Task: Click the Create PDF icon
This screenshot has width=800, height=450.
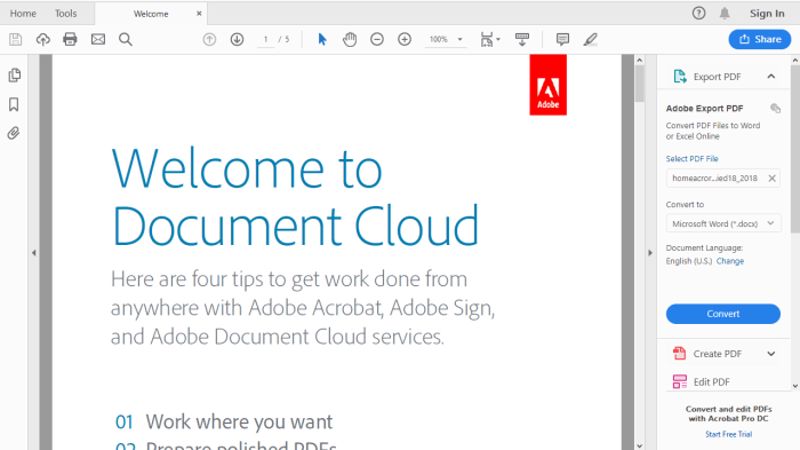Action: click(x=680, y=354)
